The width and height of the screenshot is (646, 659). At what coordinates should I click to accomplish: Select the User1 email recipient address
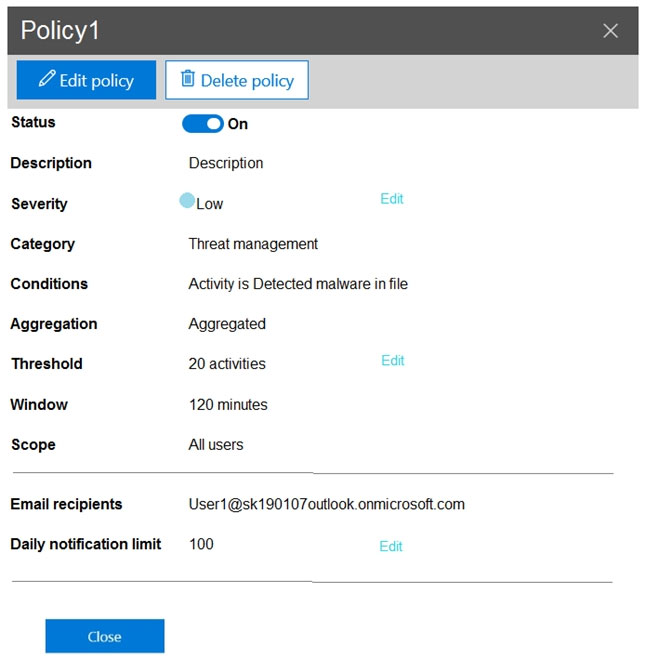(327, 504)
